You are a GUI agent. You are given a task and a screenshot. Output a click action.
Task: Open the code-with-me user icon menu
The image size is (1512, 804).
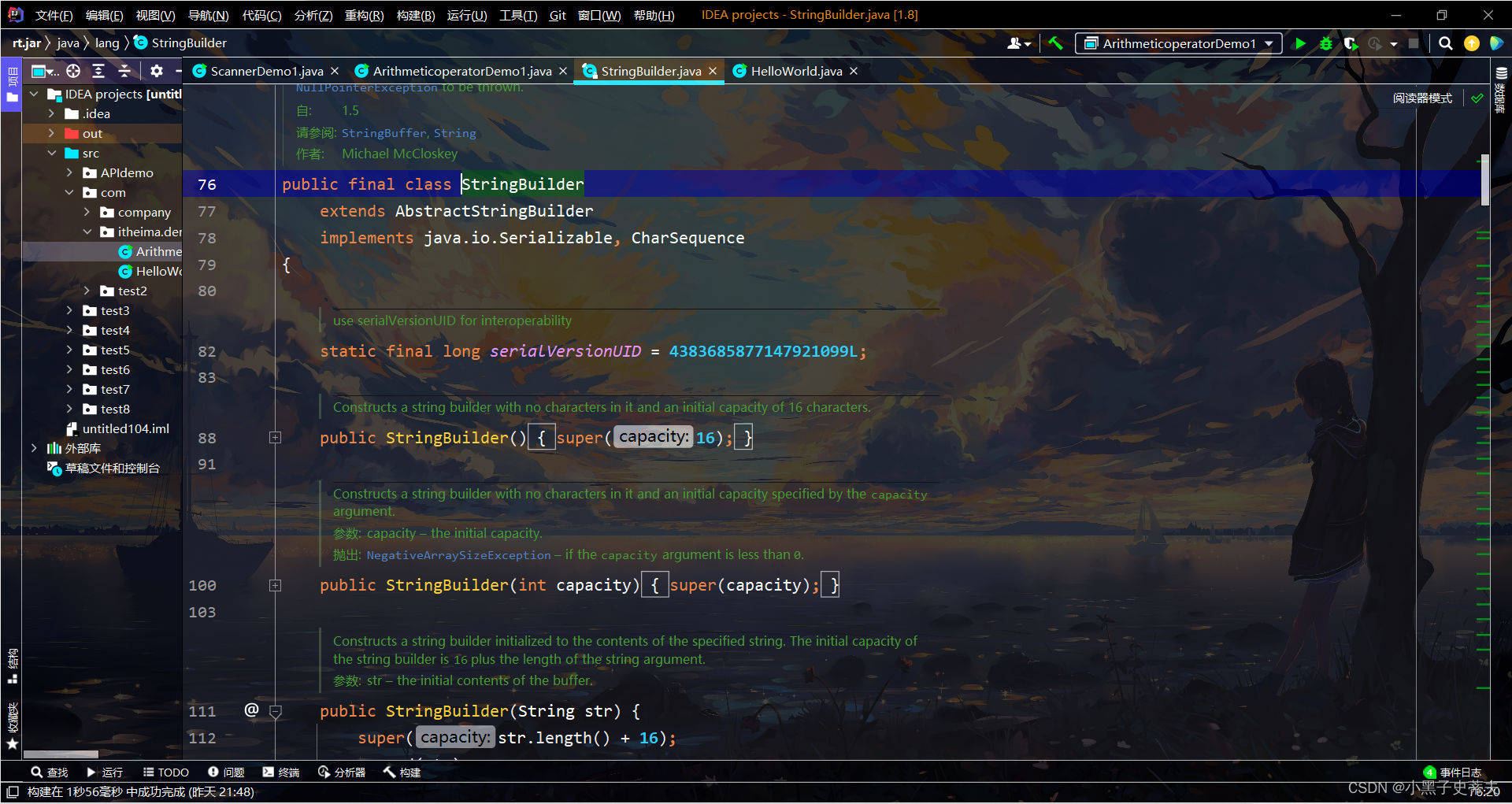(1018, 43)
